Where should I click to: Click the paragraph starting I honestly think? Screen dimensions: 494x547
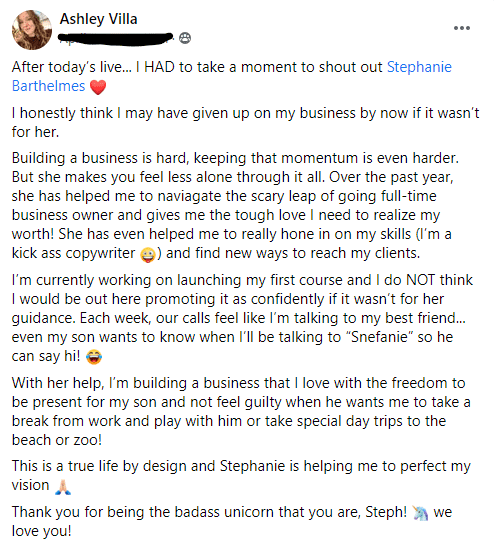tap(246, 122)
